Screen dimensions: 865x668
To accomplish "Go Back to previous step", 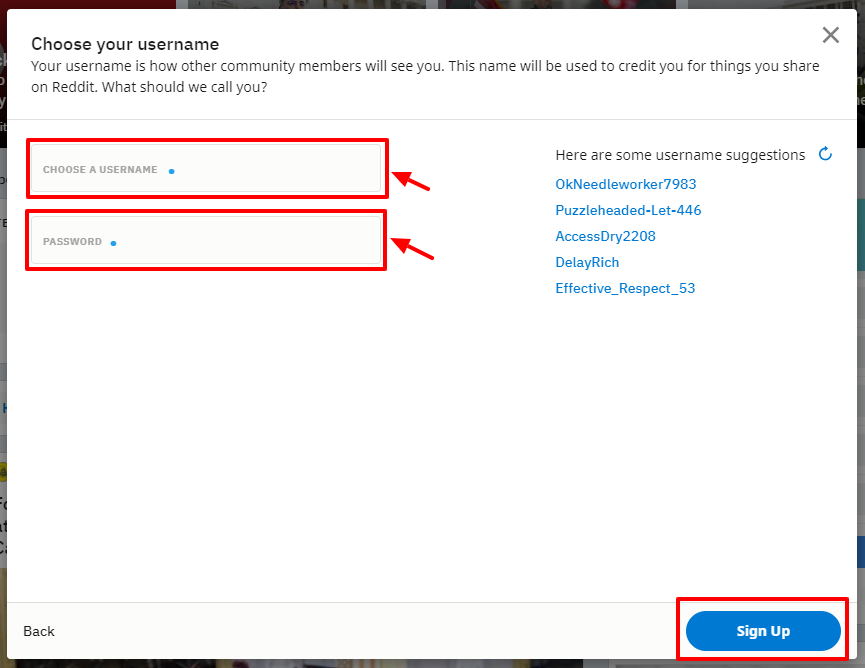I will click(x=39, y=631).
